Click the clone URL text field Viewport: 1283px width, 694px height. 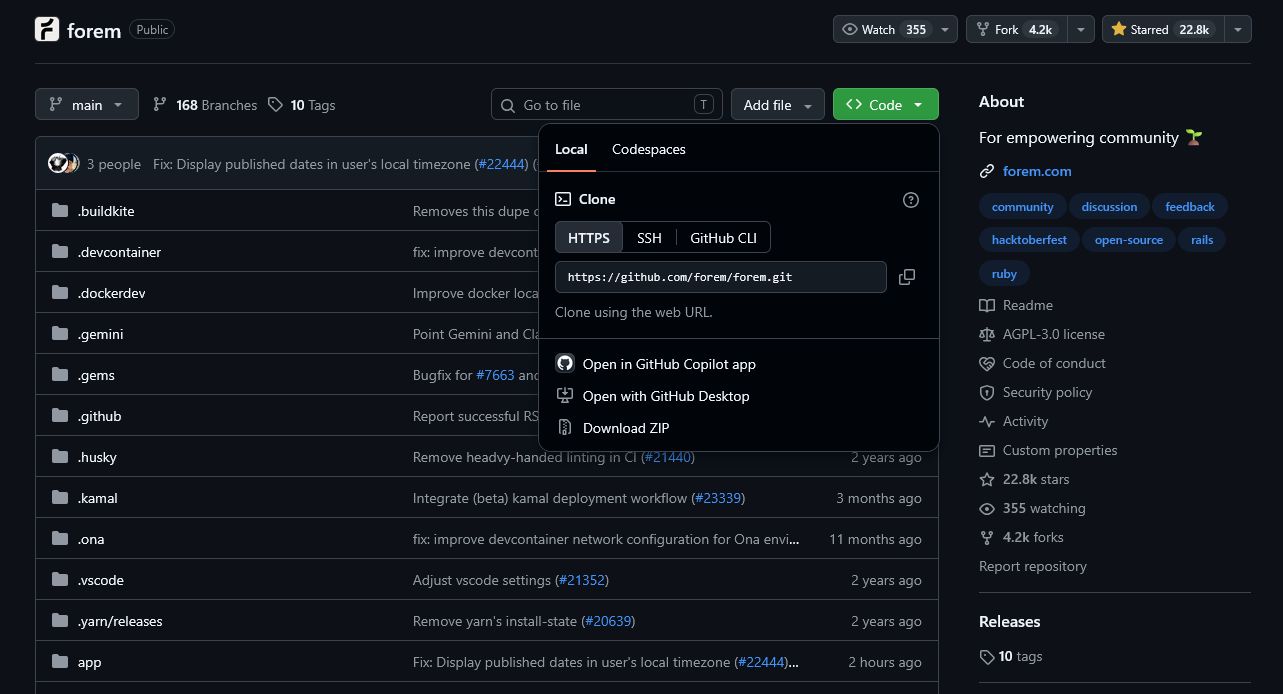721,277
